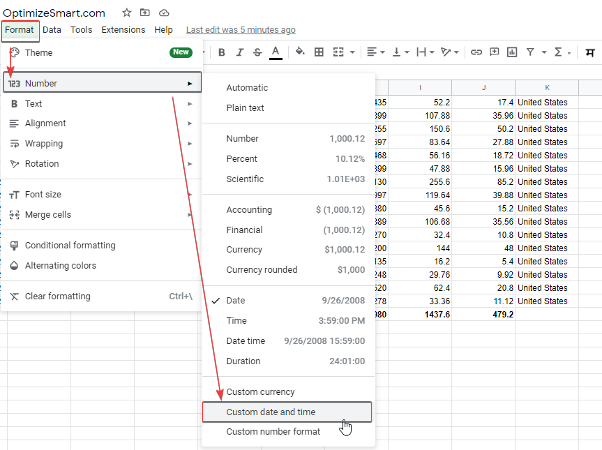The height and width of the screenshot is (450, 602).
Task: Click the borders toolbar icon
Action: 320,52
